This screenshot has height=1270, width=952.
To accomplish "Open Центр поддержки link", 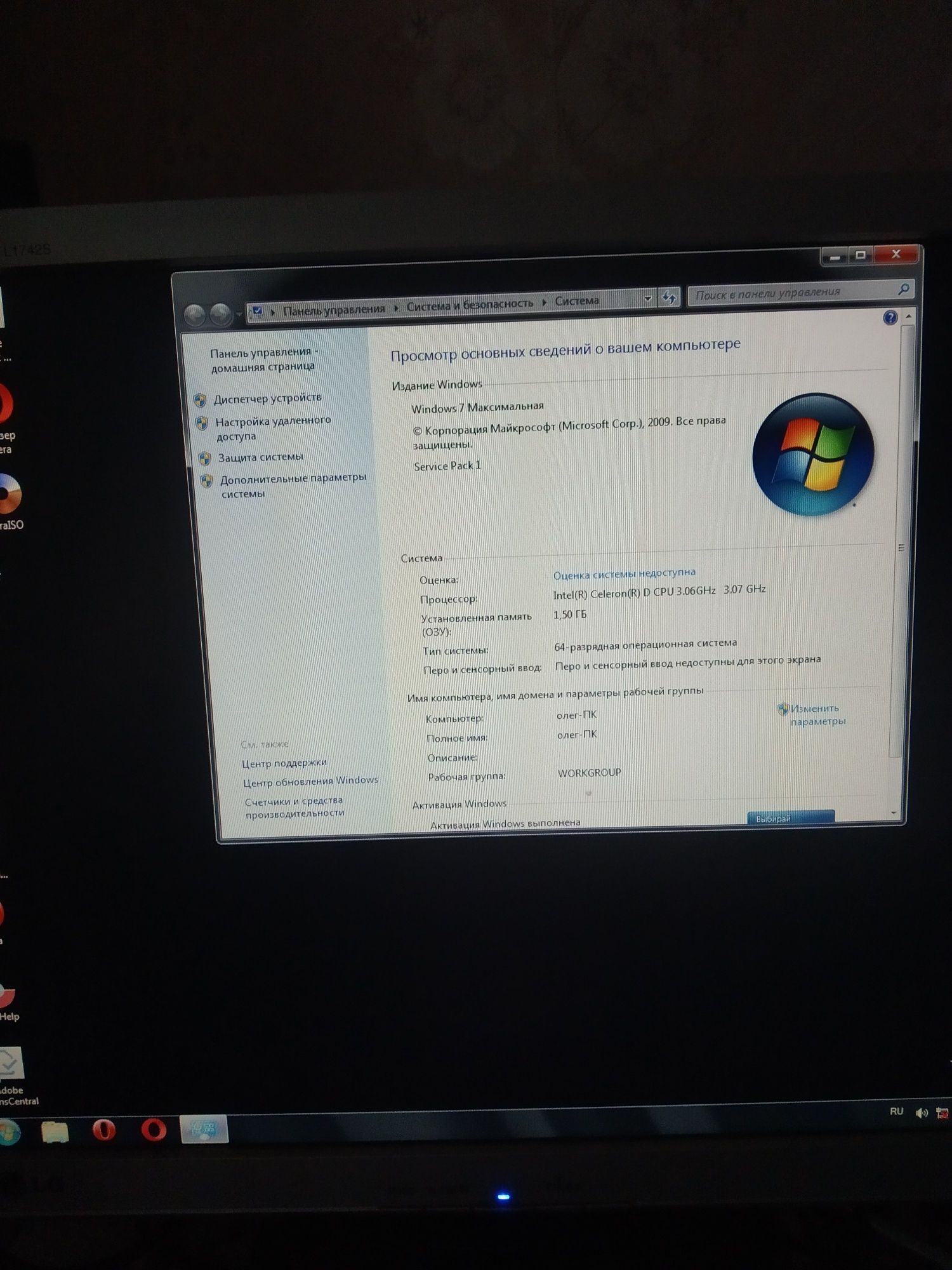I will coord(284,763).
